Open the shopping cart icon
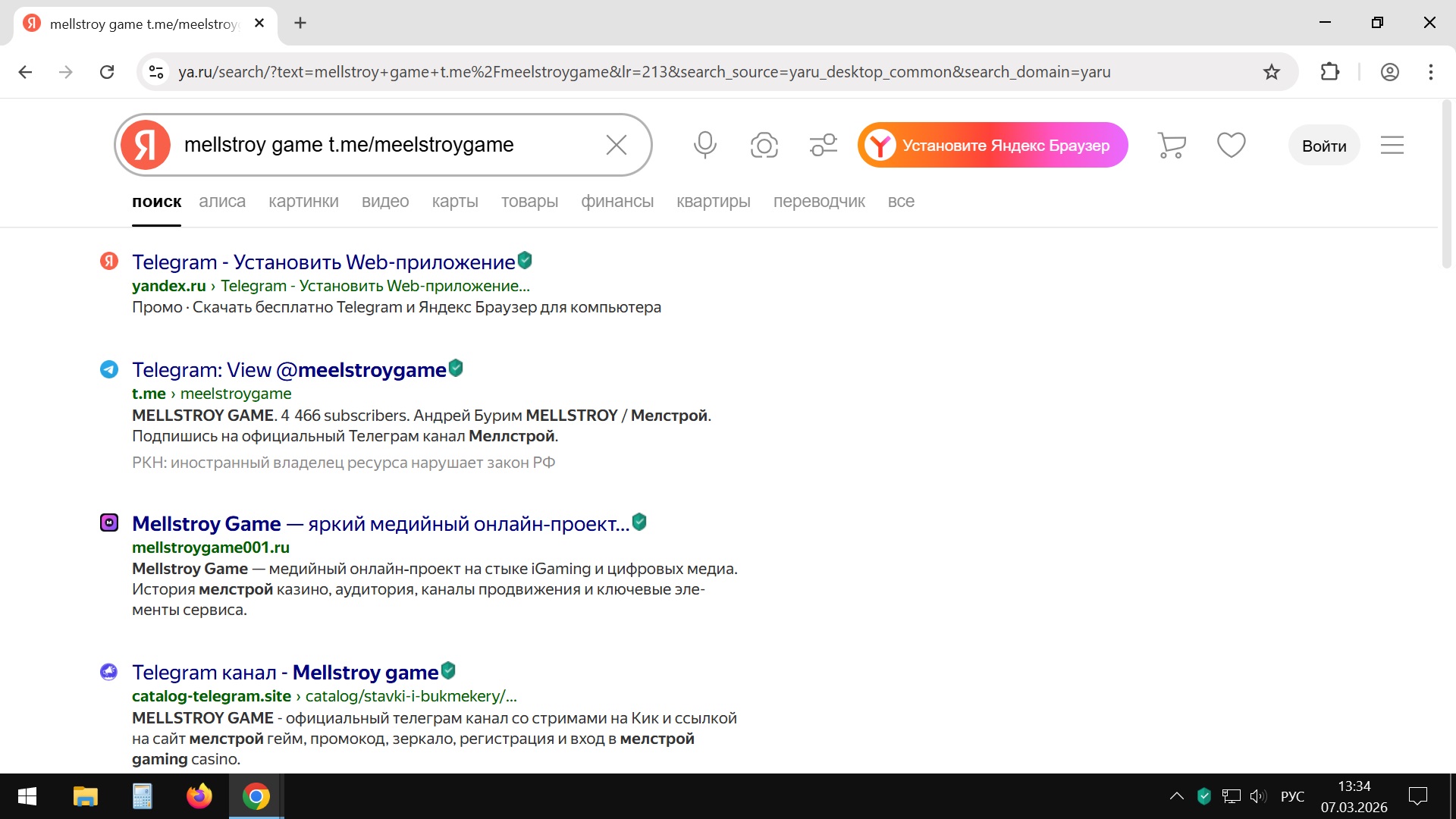The width and height of the screenshot is (1456, 819). pyautogui.click(x=1172, y=144)
